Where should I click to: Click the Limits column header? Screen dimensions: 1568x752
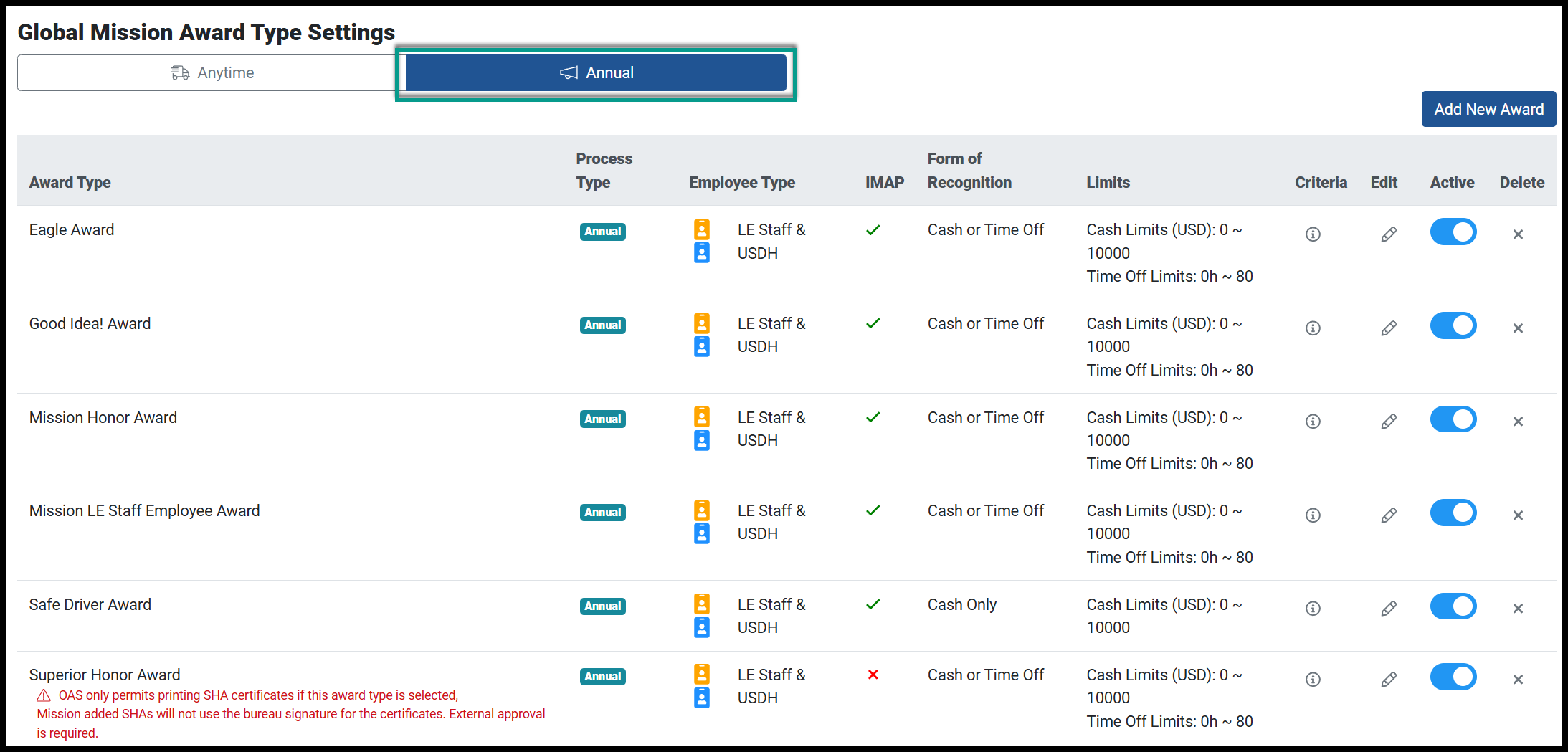click(1108, 182)
